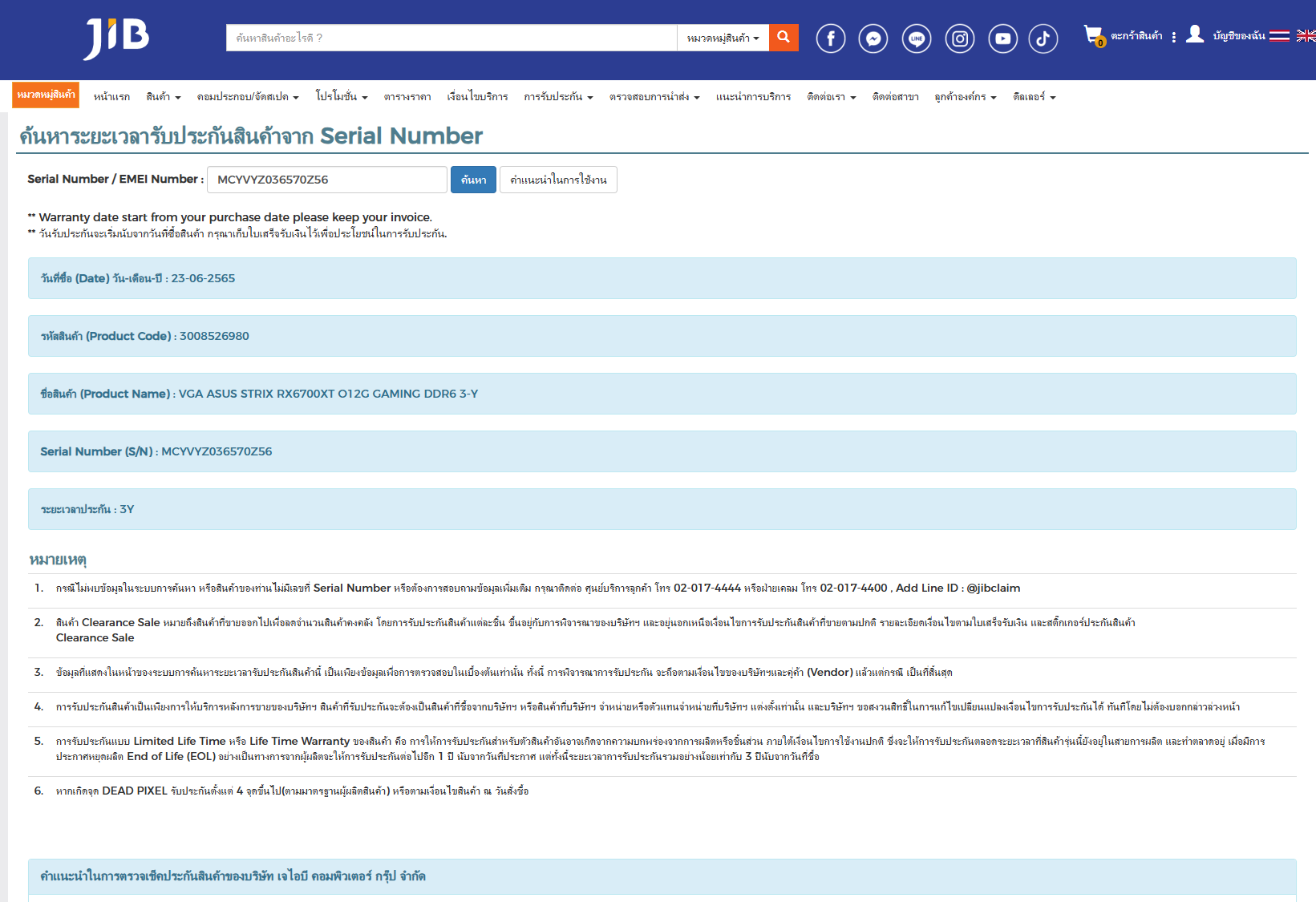Go to หน้าแรก home page
Screen dimensions: 1316x902
(111, 97)
